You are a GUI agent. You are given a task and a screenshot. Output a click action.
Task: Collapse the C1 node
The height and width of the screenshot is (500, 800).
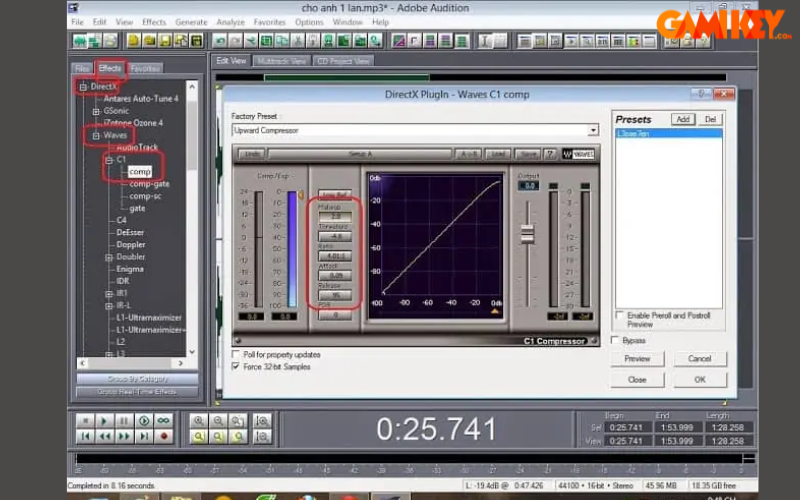tap(109, 160)
